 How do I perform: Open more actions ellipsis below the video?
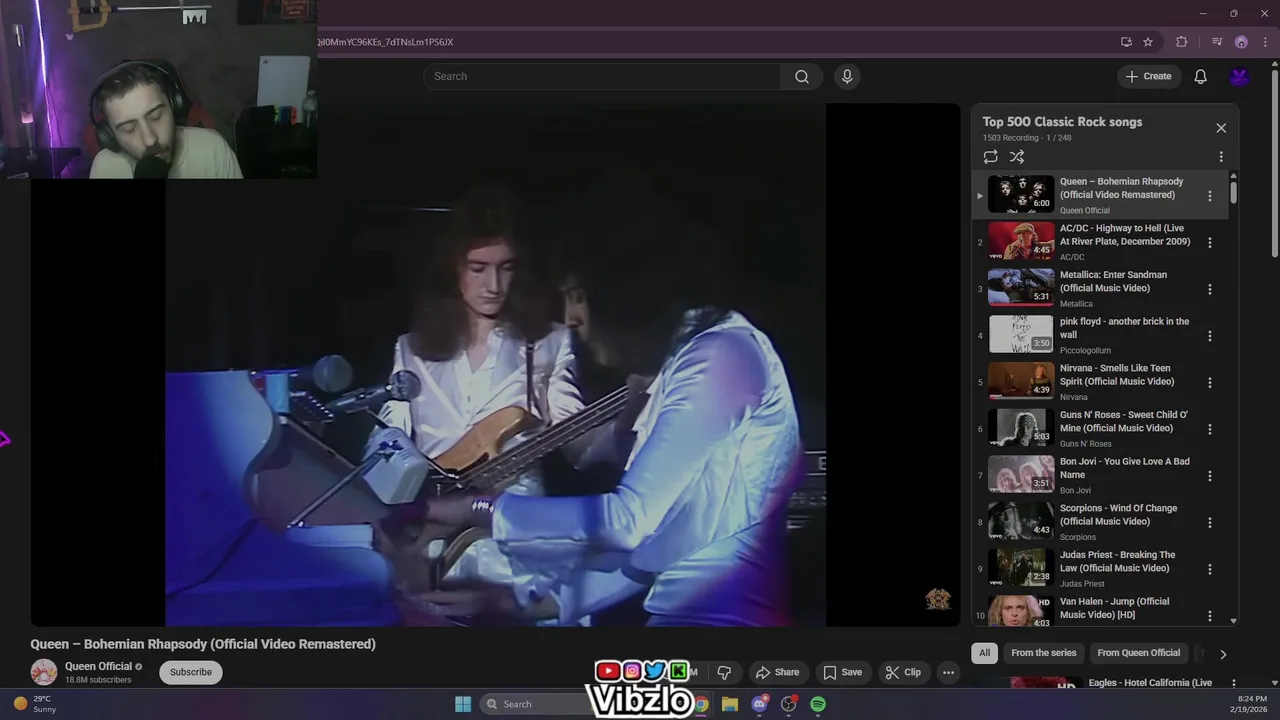pyautogui.click(x=948, y=672)
